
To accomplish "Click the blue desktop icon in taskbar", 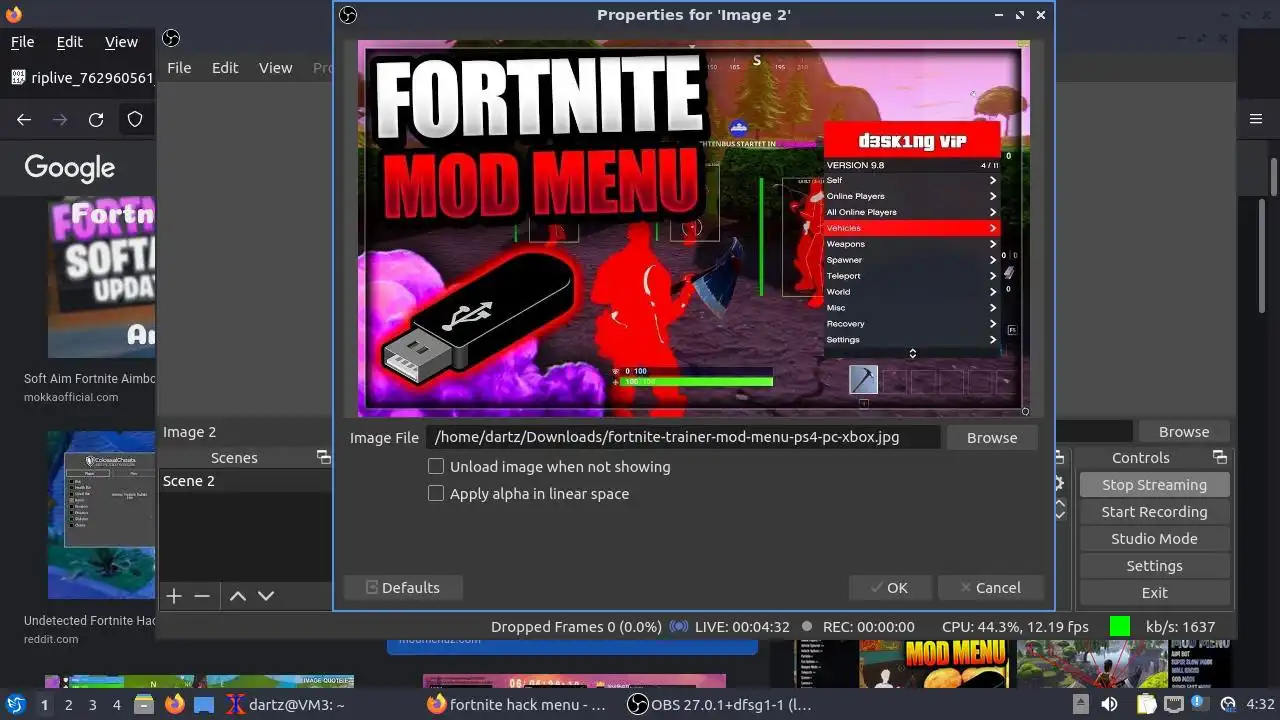I will click(204, 704).
